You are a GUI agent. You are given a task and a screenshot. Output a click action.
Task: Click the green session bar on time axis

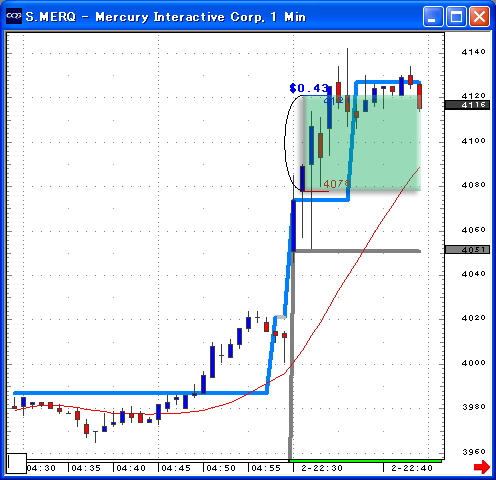point(366,461)
